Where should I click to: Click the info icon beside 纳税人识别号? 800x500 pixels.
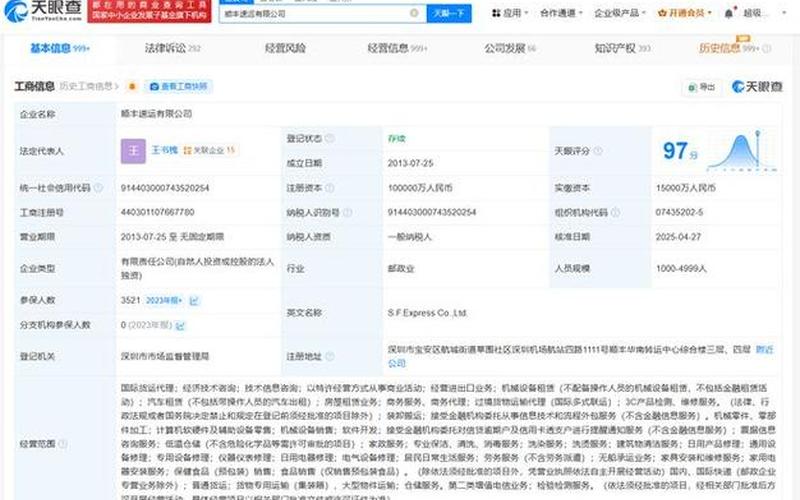click(347, 212)
